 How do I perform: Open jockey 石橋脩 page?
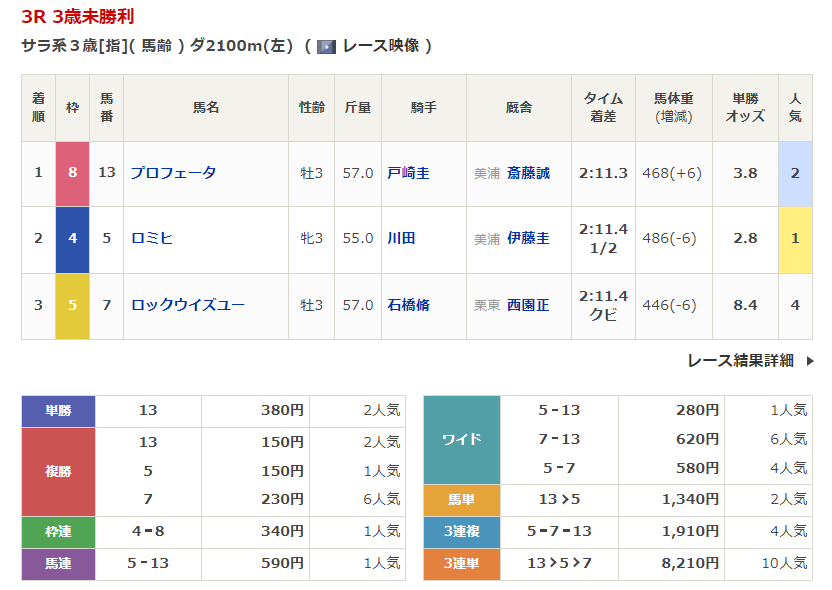[x=408, y=304]
